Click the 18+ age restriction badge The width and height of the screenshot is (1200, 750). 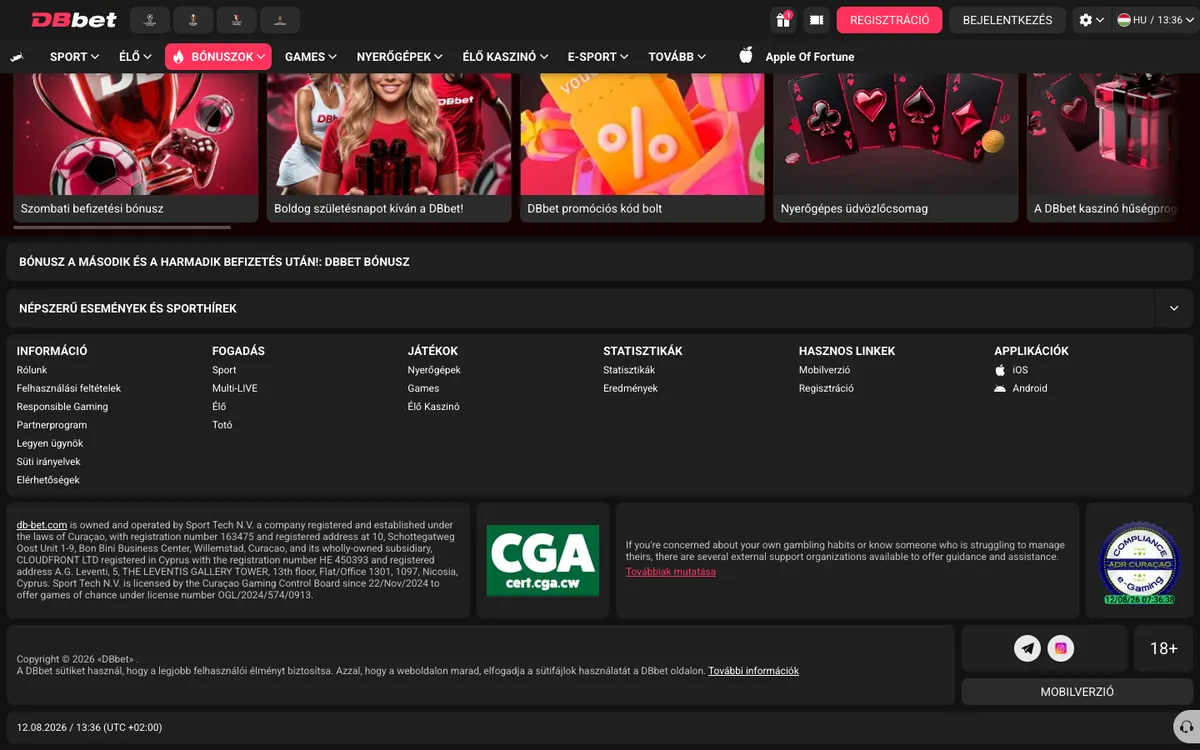coord(1164,649)
